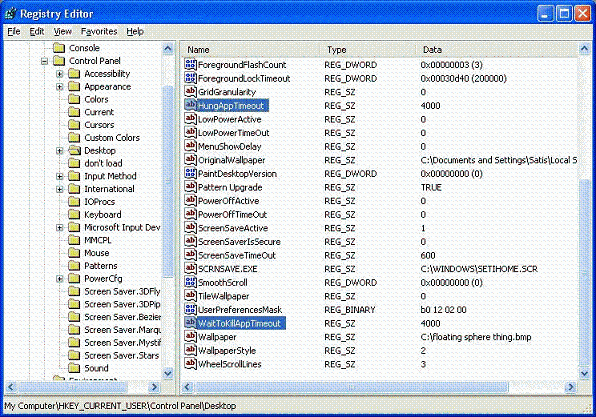Open the Help menu
596x417 pixels.
(135, 32)
